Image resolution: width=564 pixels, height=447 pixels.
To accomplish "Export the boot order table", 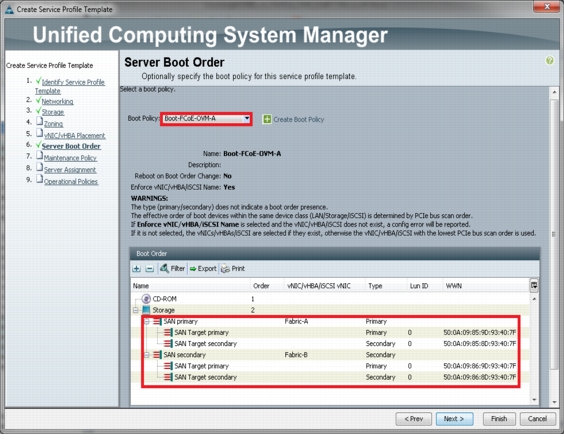I will [203, 269].
